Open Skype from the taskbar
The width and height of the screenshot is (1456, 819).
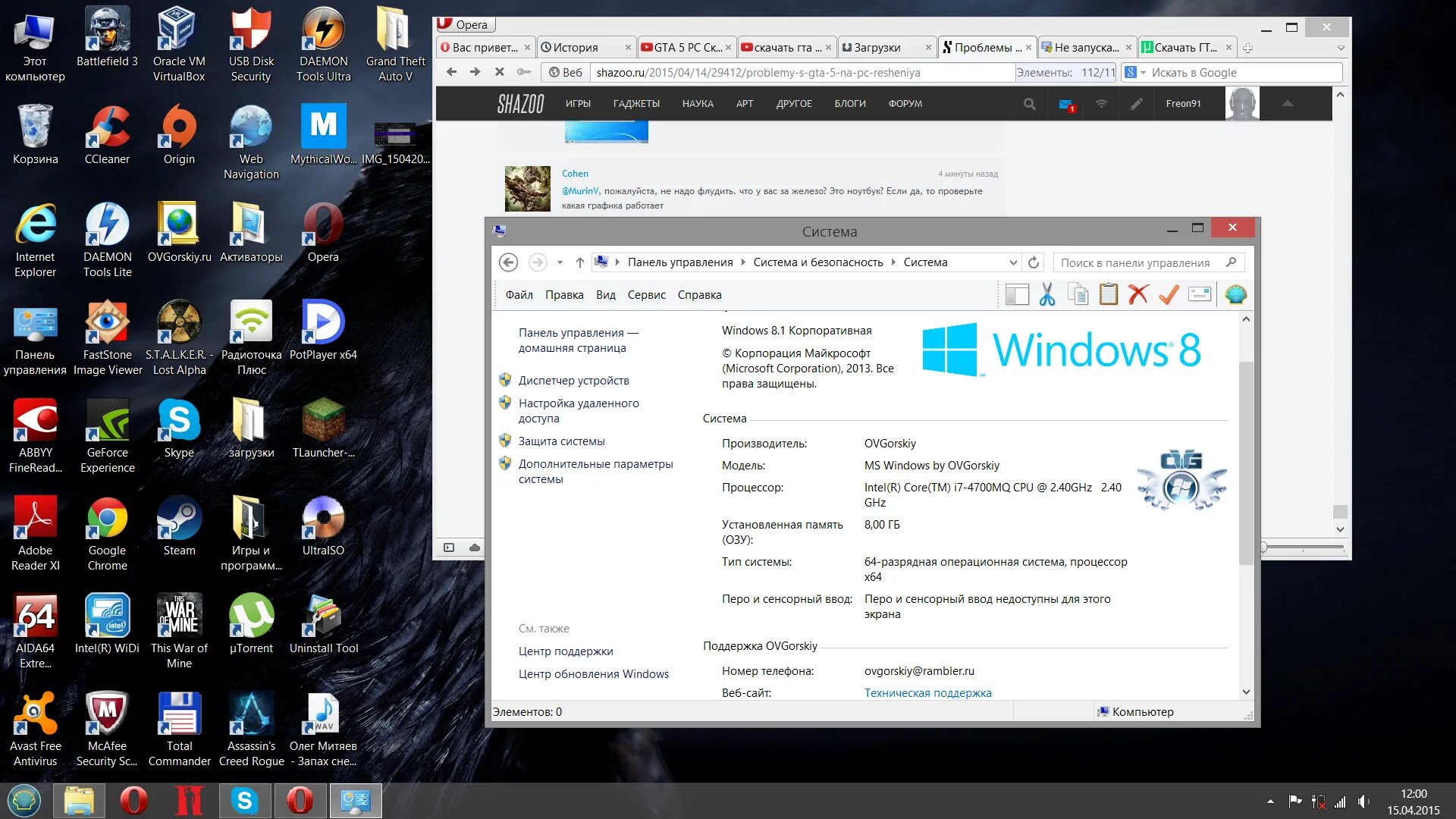[245, 801]
